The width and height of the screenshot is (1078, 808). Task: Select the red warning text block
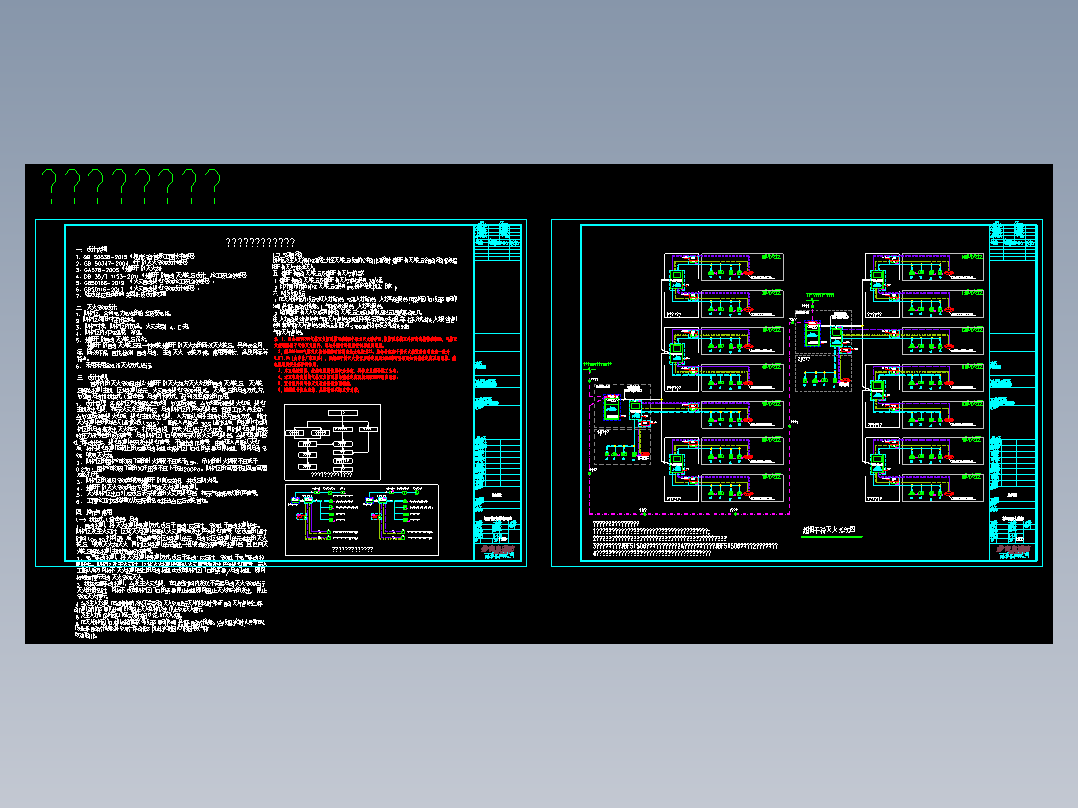(x=366, y=364)
